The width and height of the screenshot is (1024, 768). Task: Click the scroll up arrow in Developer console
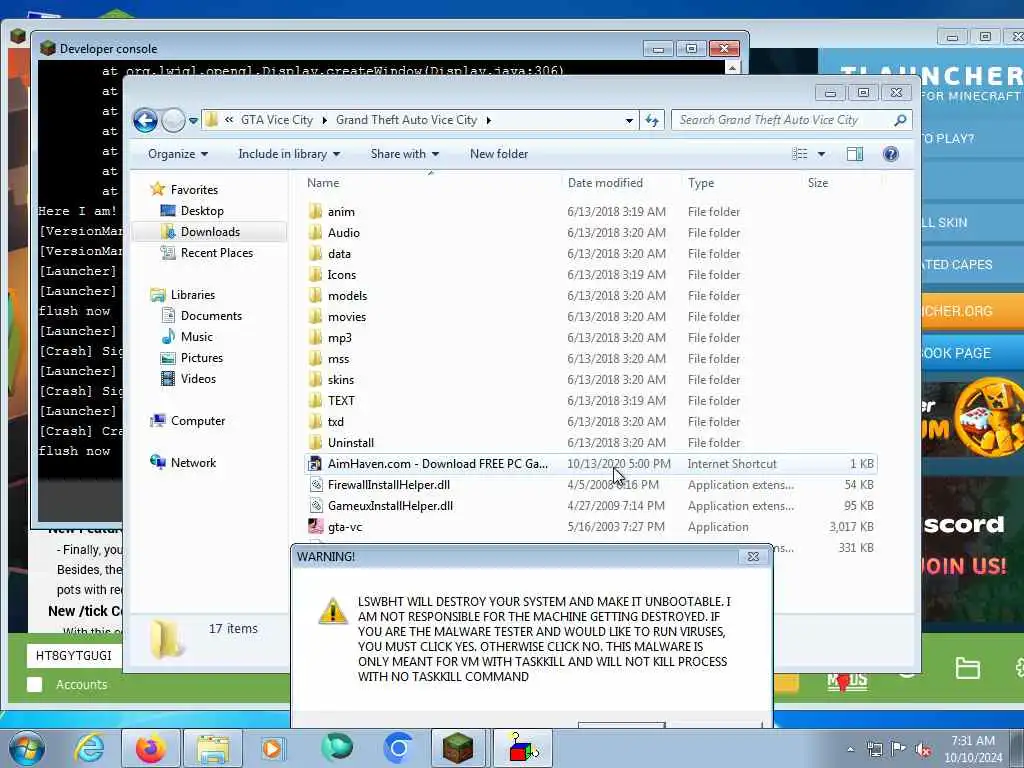[x=733, y=67]
